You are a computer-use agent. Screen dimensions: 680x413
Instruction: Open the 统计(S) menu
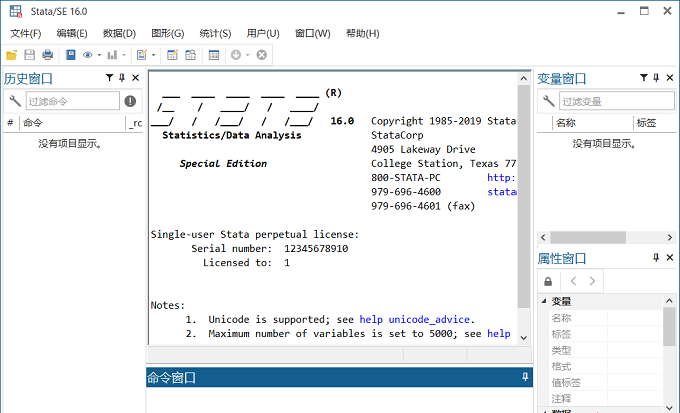[x=215, y=33]
